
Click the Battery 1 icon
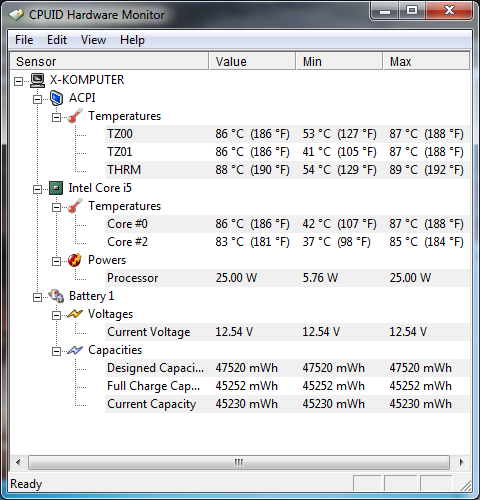[x=56, y=296]
